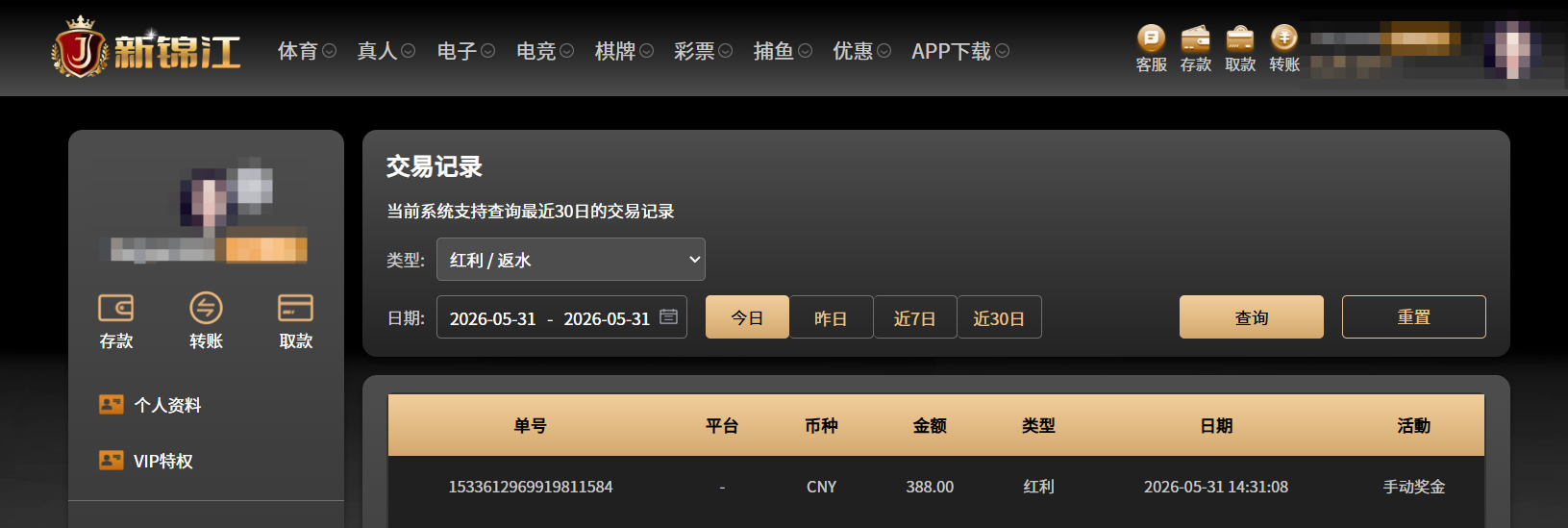Open the 类型 dropdown showing 红利 / 返水

coord(571,260)
